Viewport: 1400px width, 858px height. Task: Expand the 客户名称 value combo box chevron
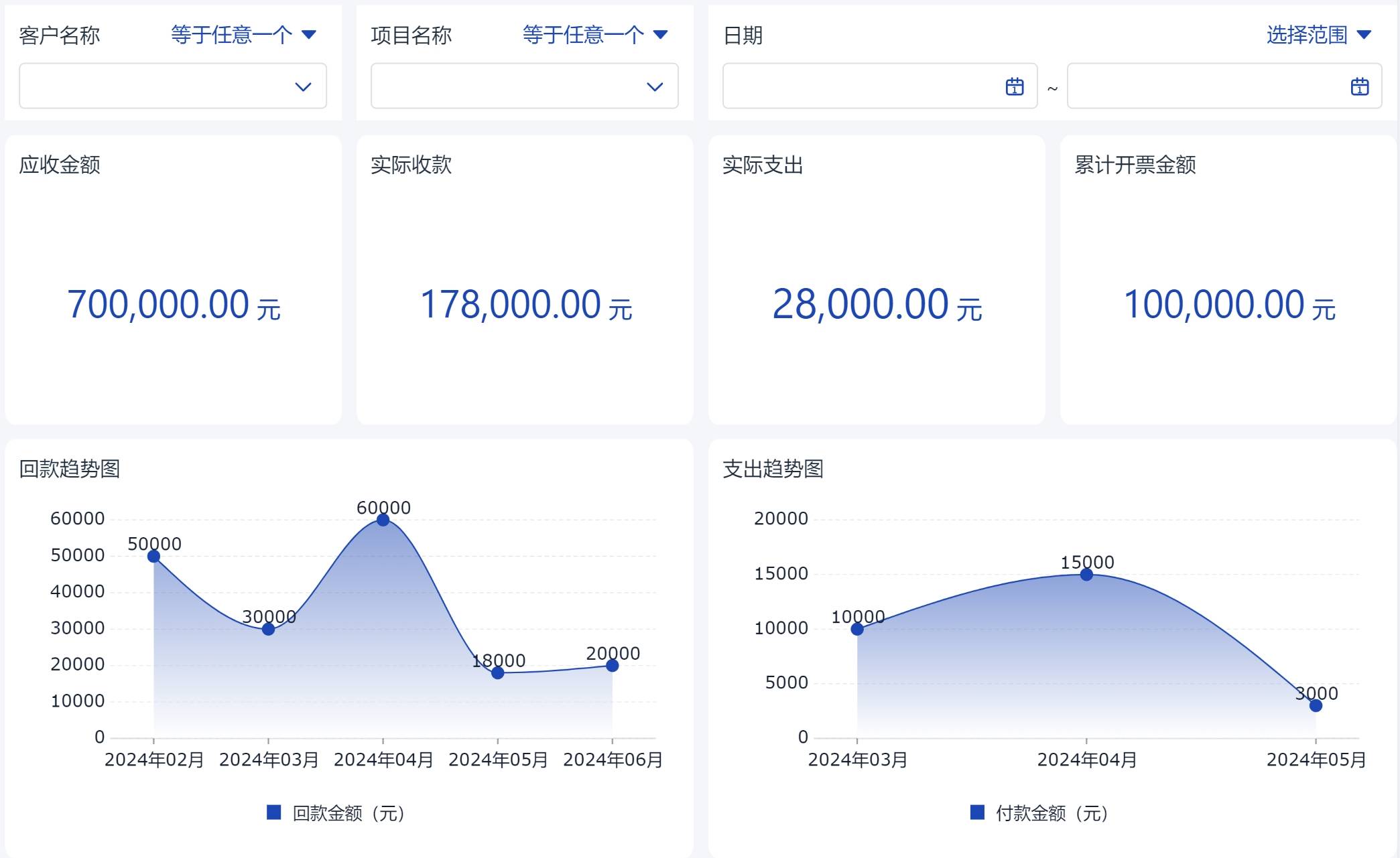click(x=303, y=86)
